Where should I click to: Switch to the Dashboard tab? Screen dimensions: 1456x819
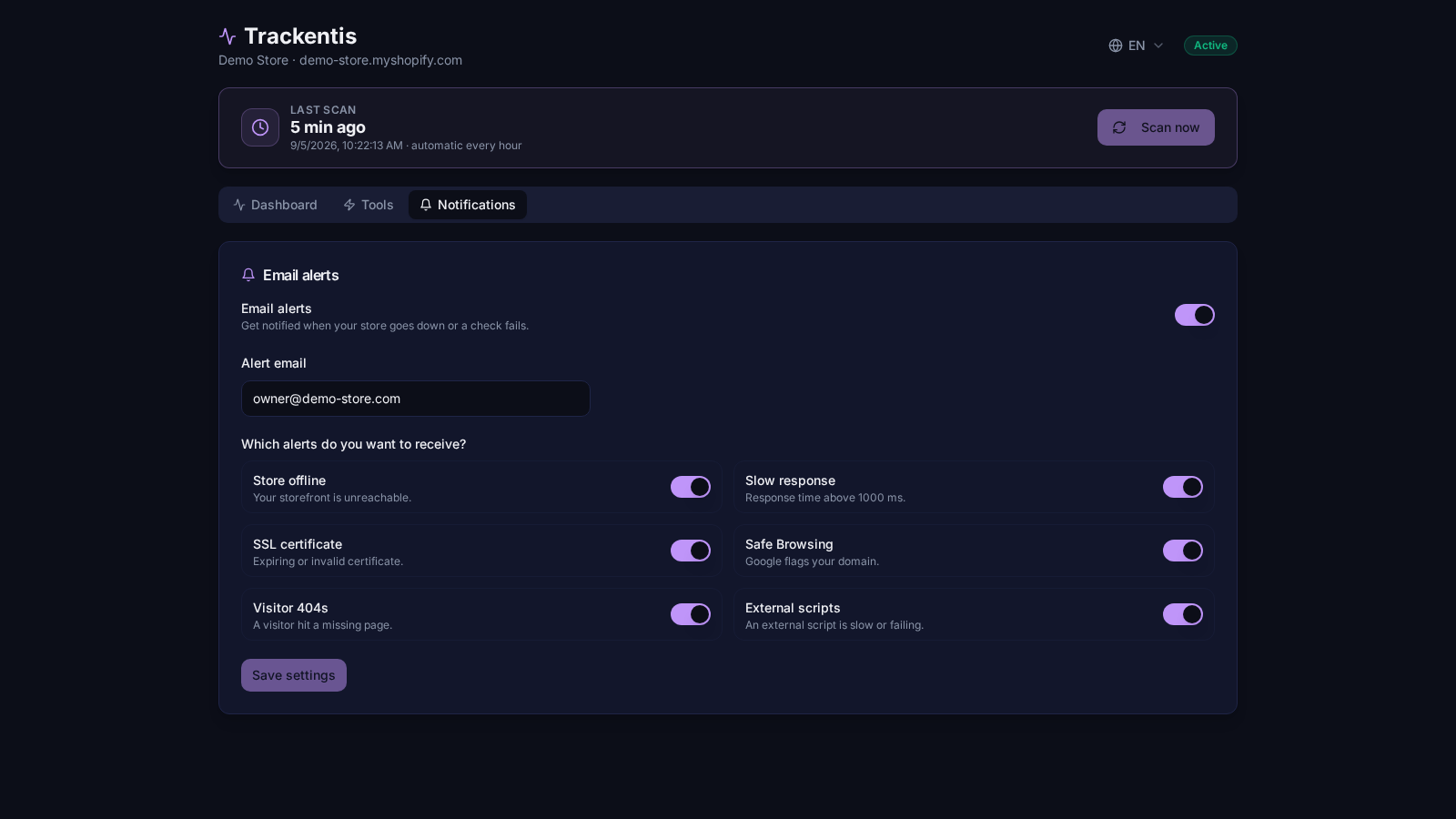(275, 205)
